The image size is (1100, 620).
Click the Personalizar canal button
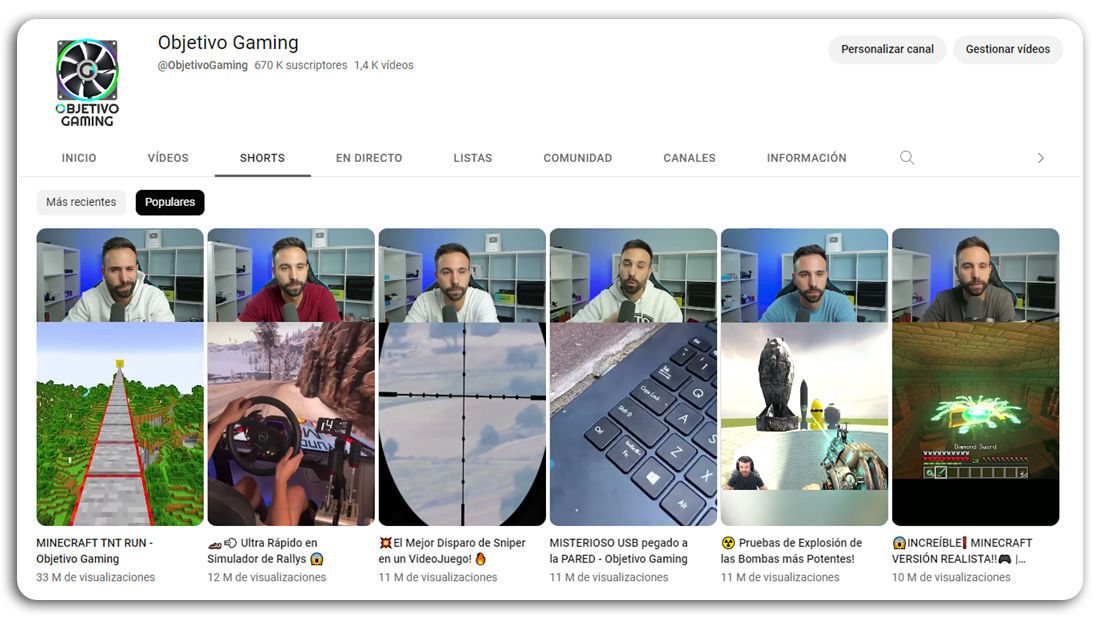[887, 49]
